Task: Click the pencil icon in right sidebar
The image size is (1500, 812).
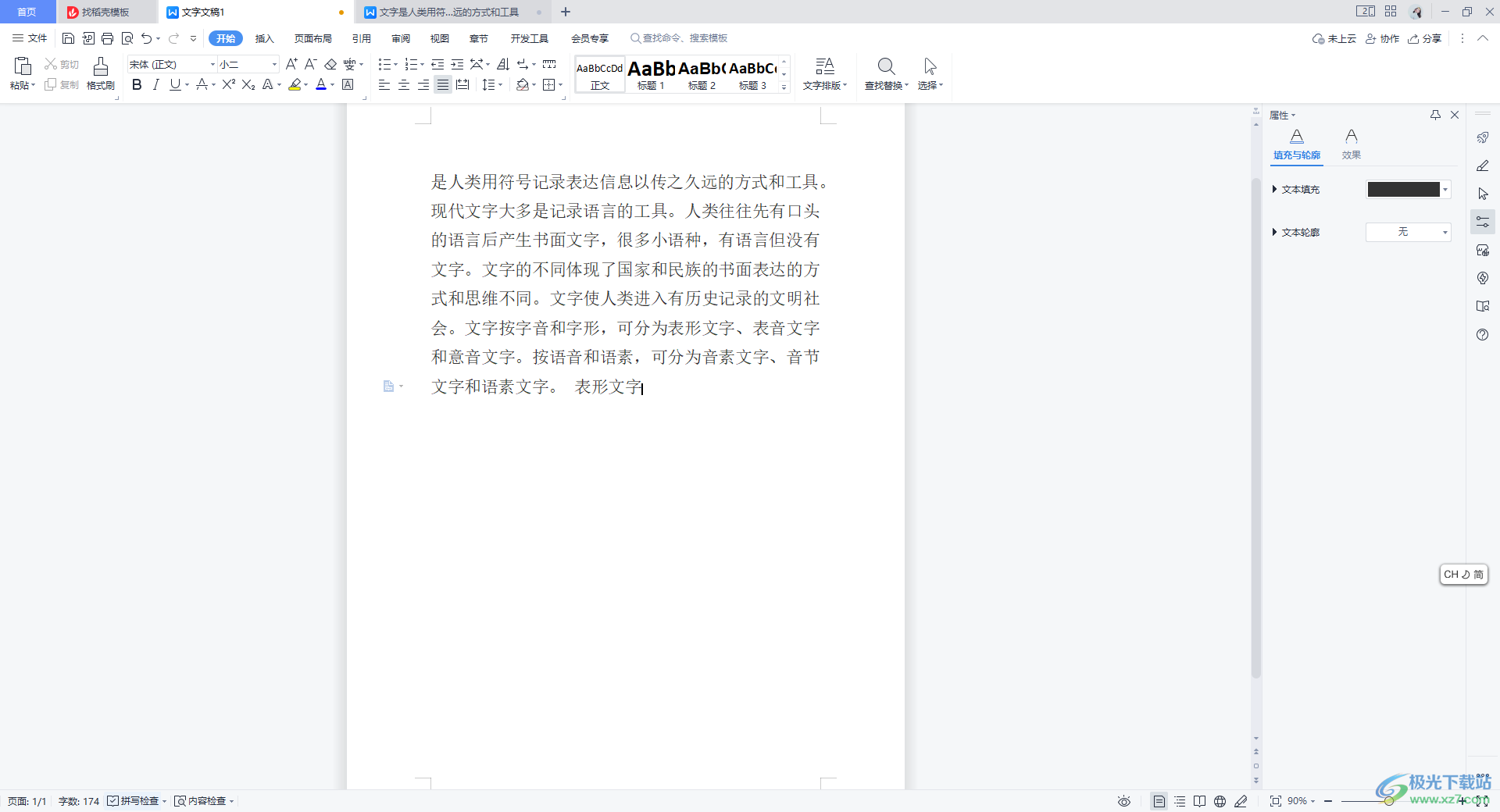Action: 1483,166
